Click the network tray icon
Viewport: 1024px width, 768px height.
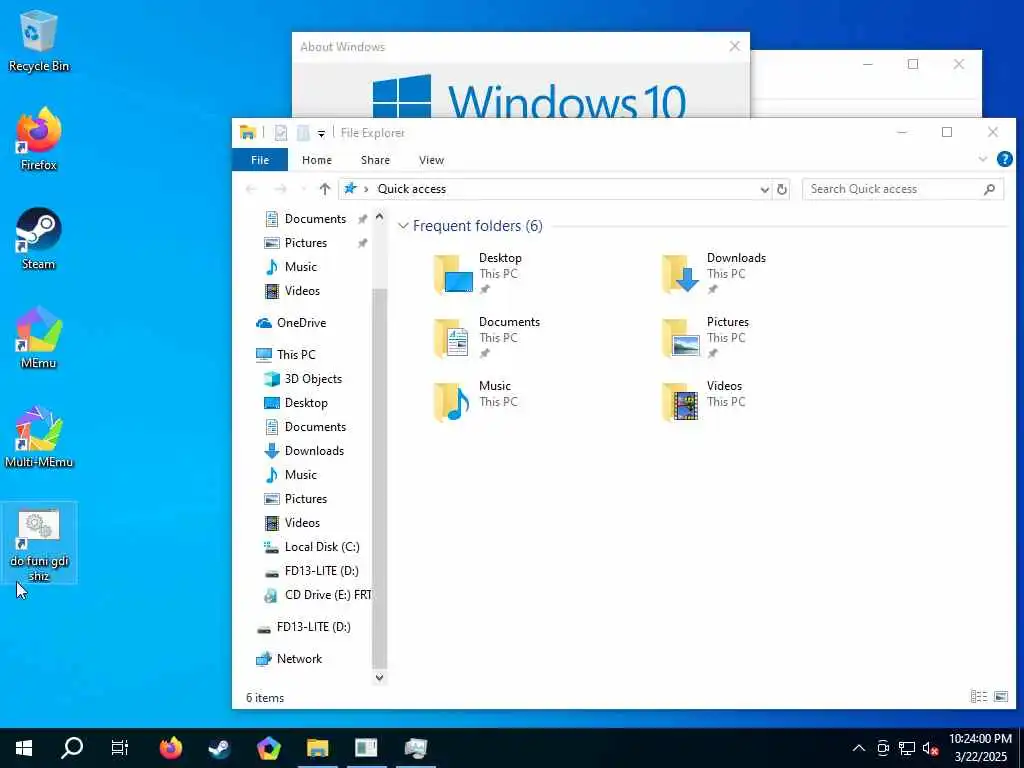pyautogui.click(x=906, y=748)
